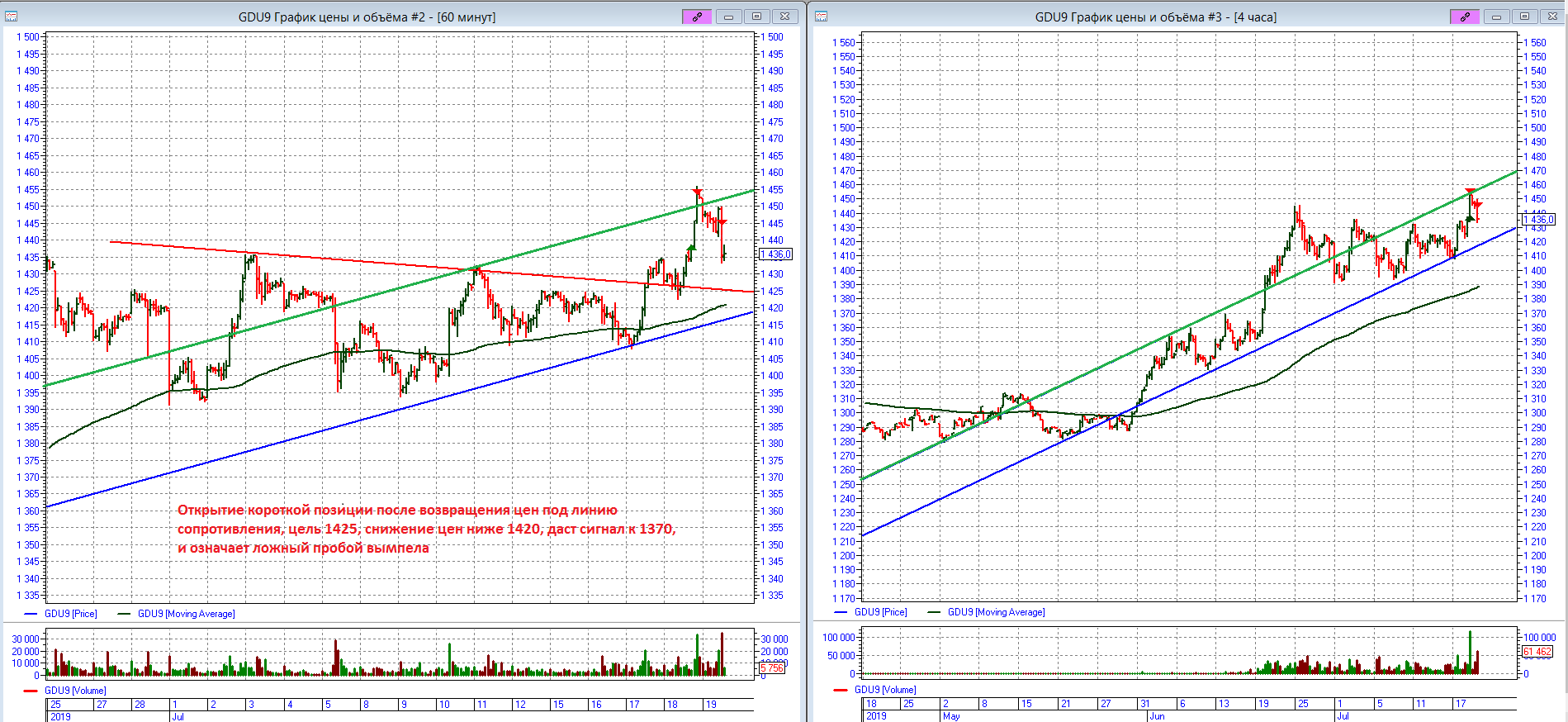Minimize the 4-hour chart window
This screenshot has width=1568, height=722.
1496,17
